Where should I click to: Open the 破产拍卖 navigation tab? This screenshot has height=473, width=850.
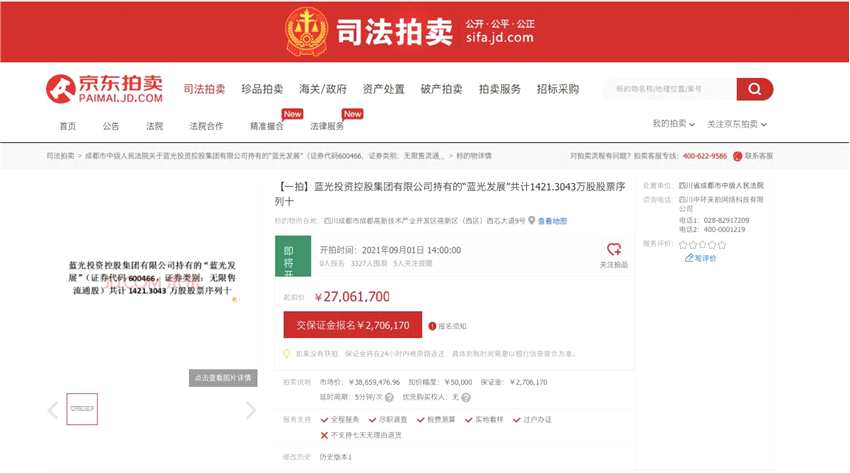[x=441, y=89]
